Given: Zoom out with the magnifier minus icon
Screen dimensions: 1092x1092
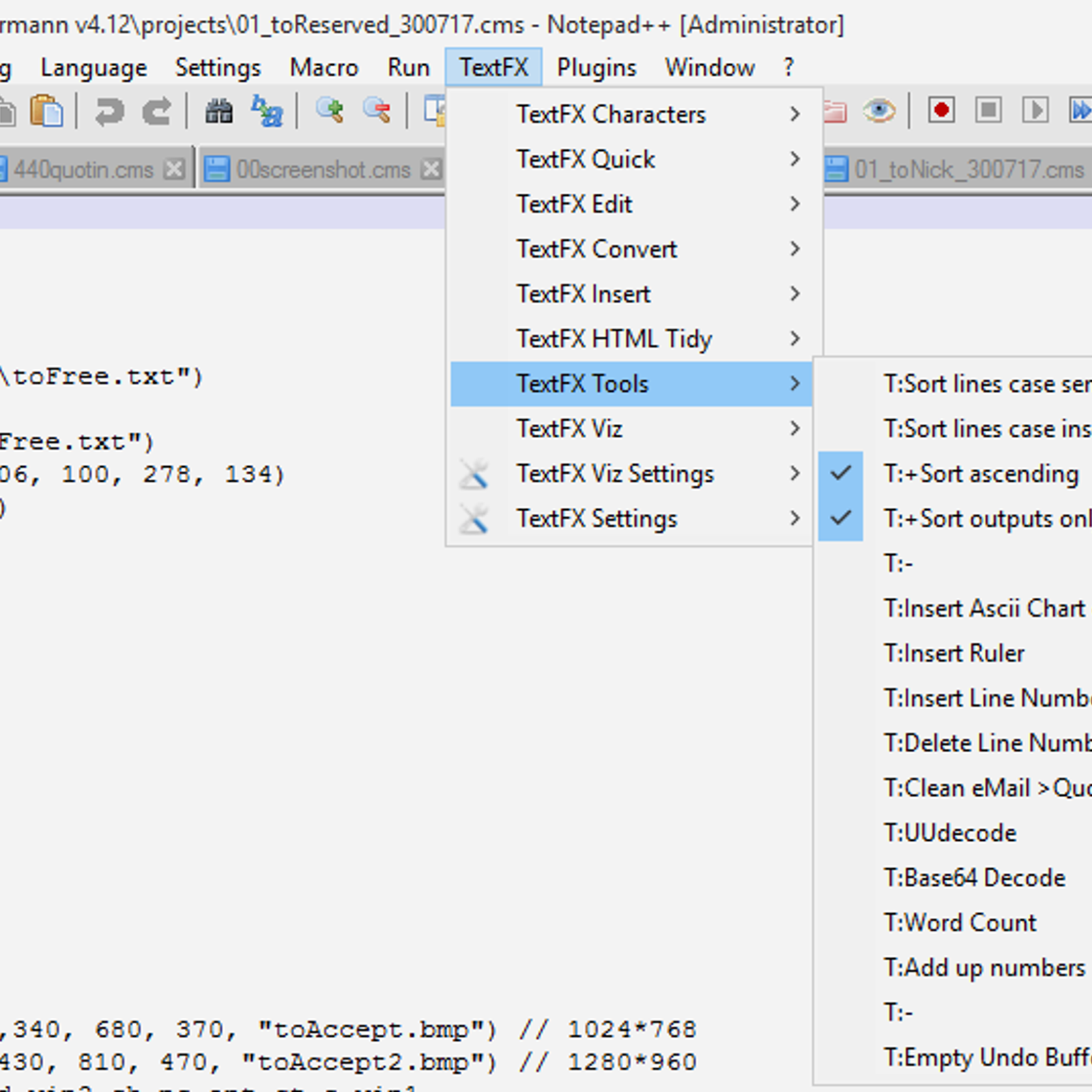Looking at the screenshot, I should [x=377, y=110].
